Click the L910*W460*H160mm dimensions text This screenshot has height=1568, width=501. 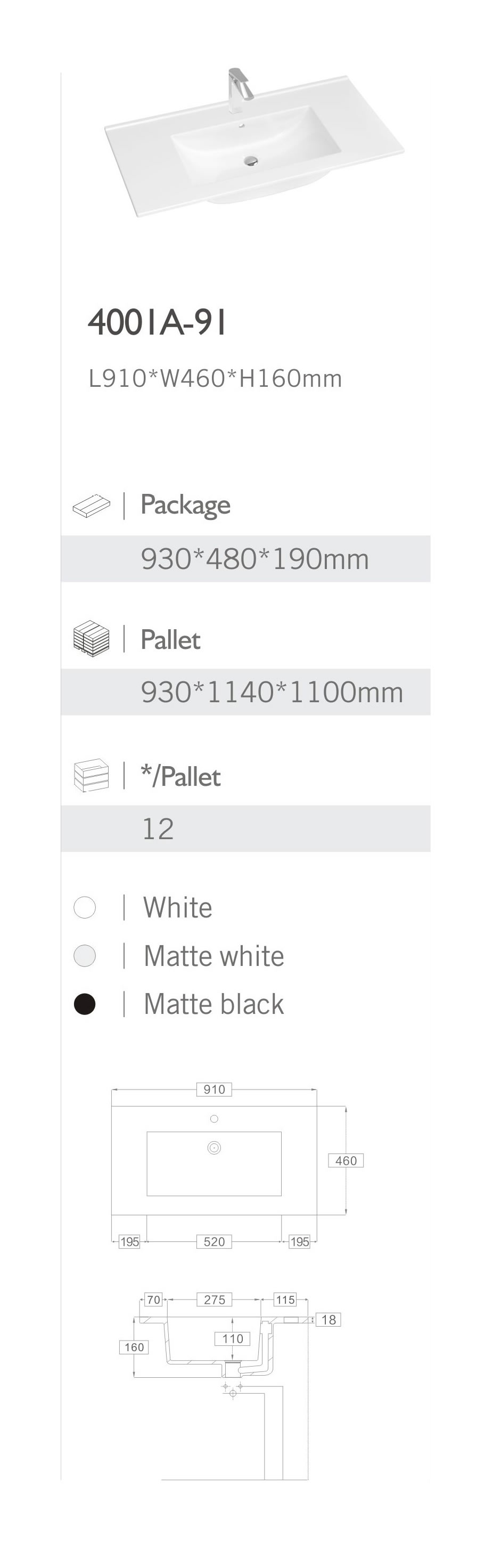(215, 379)
